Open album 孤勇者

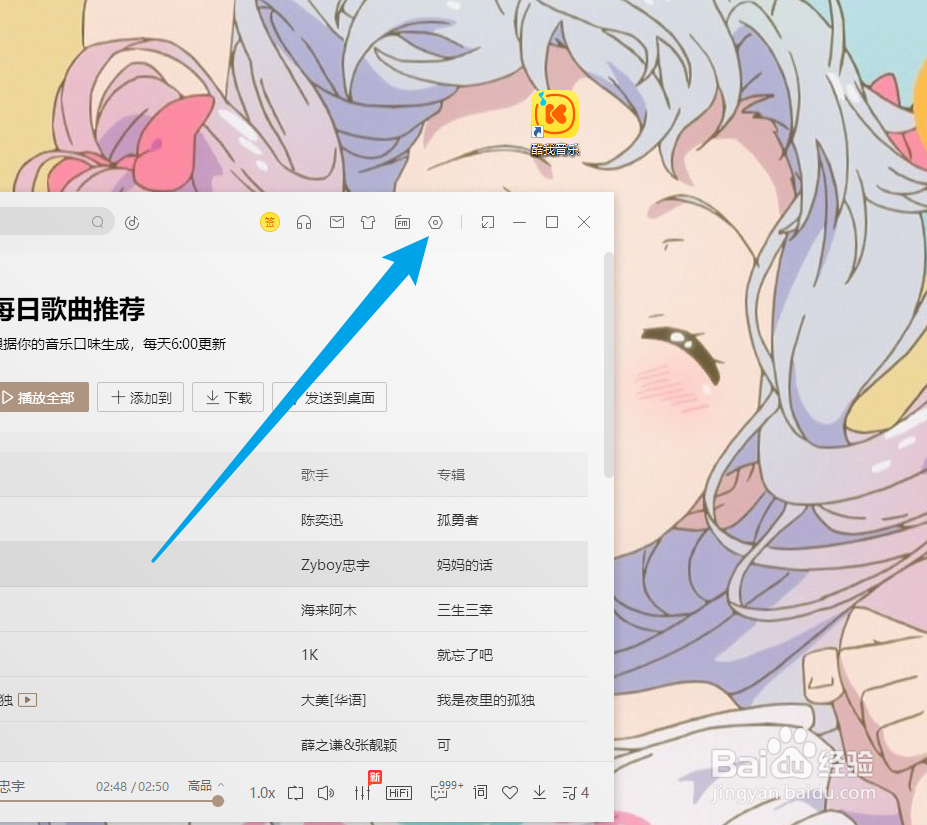[x=458, y=520]
